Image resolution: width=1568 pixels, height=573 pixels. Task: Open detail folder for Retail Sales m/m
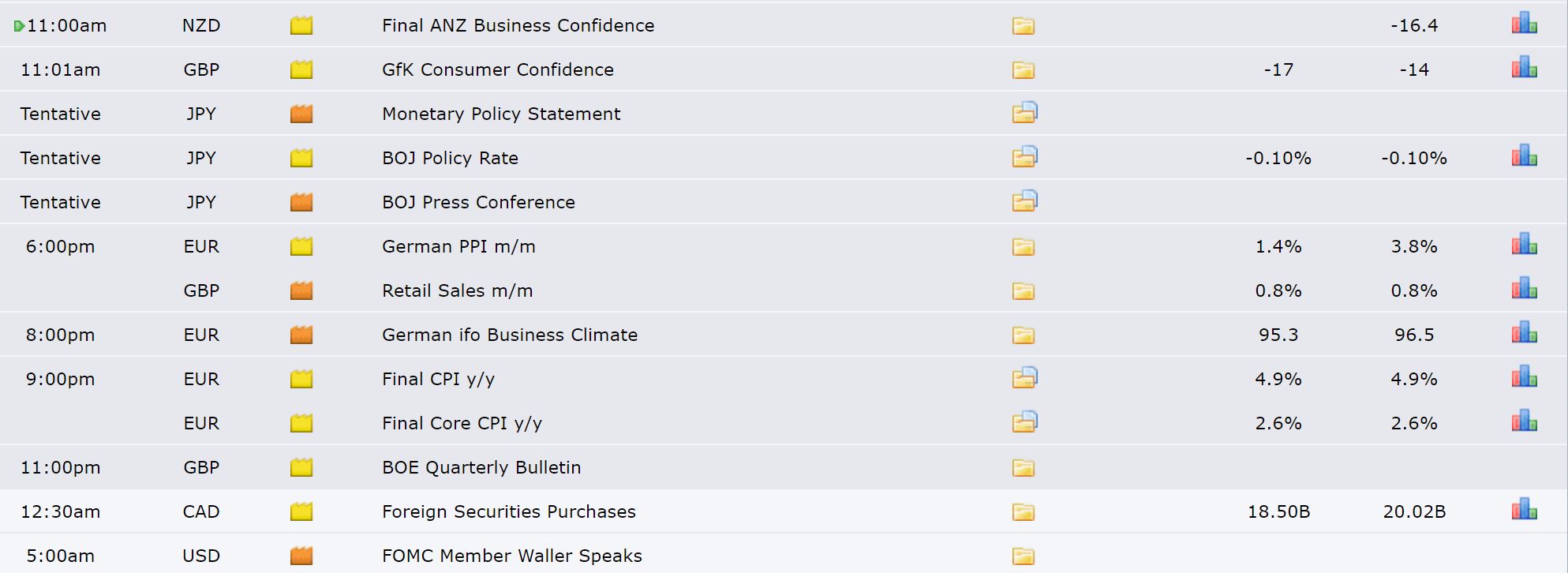pyautogui.click(x=1023, y=291)
